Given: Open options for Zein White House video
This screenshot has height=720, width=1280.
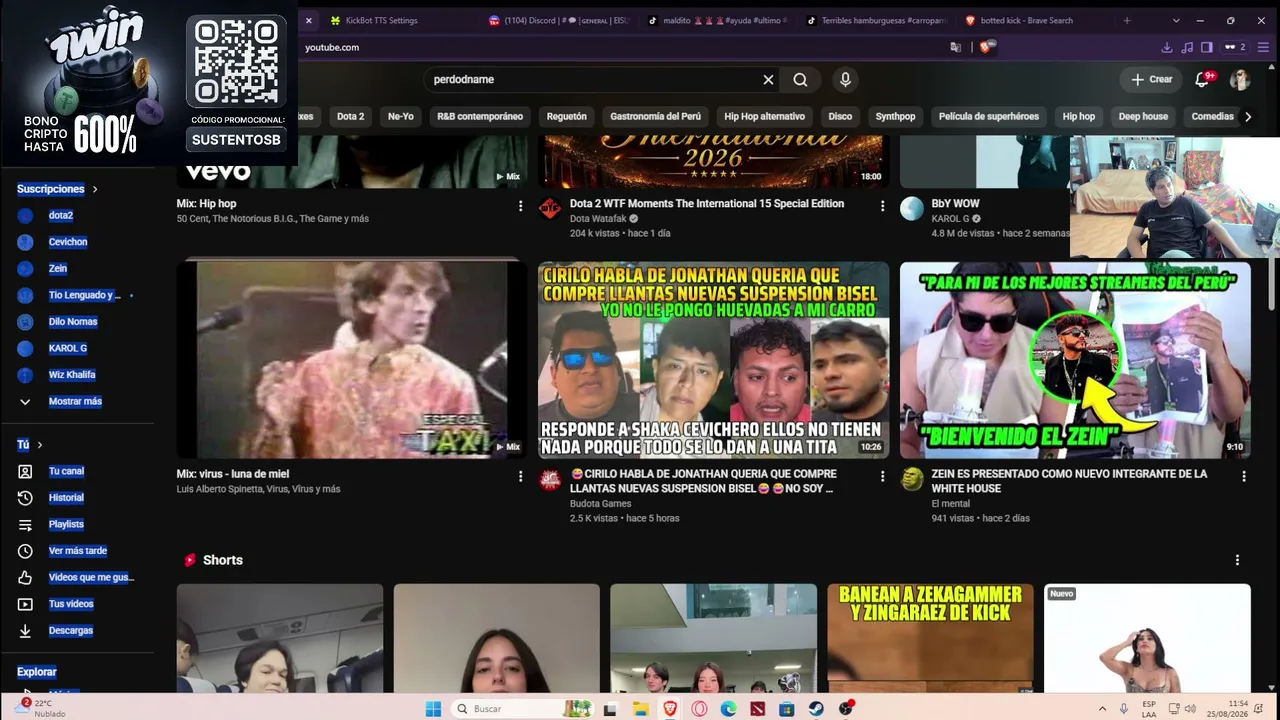Looking at the screenshot, I should [x=1244, y=477].
